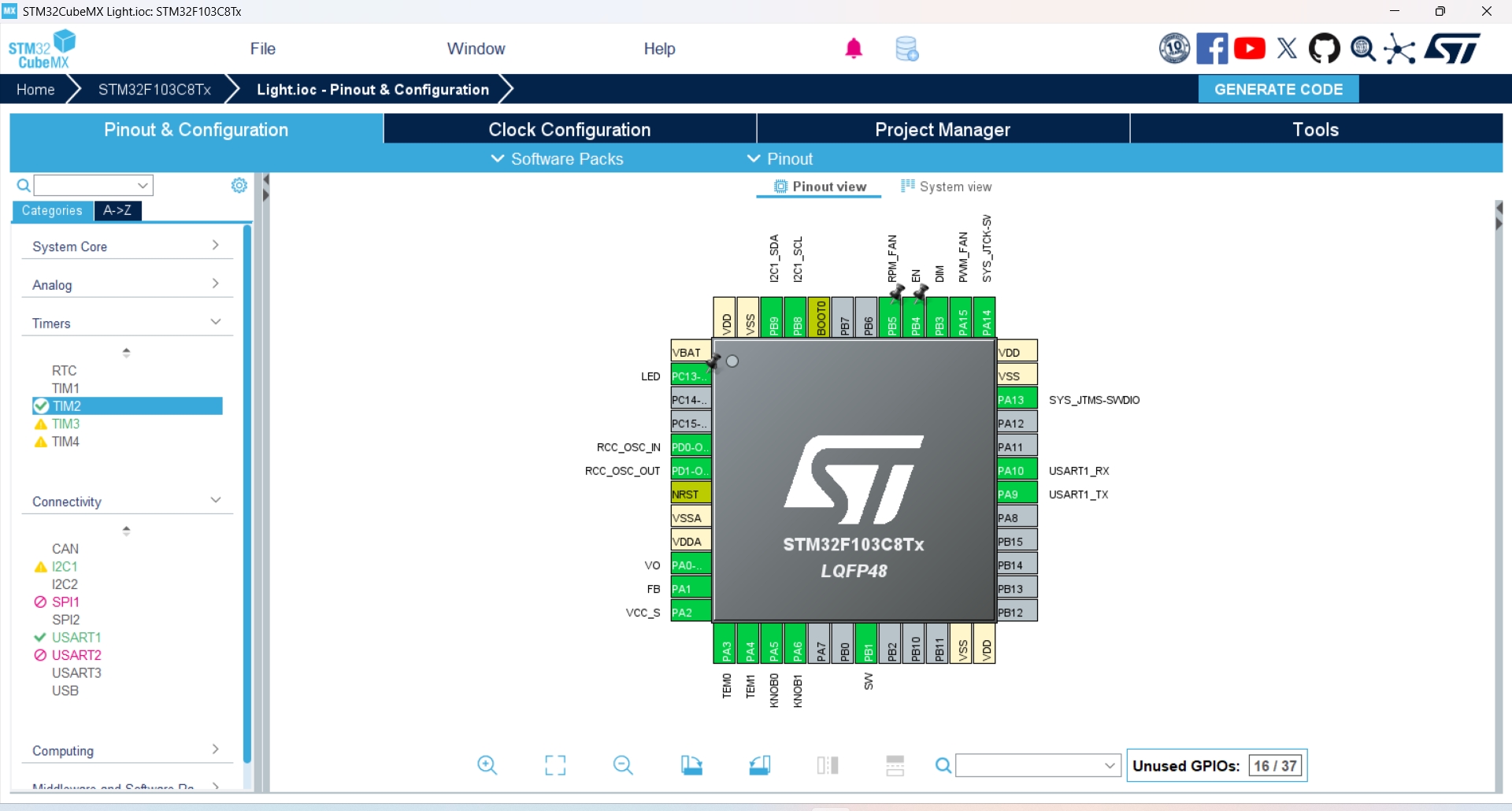Viewport: 1512px width, 811px height.
Task: Select USART1 enabled peripheral
Action: point(76,638)
